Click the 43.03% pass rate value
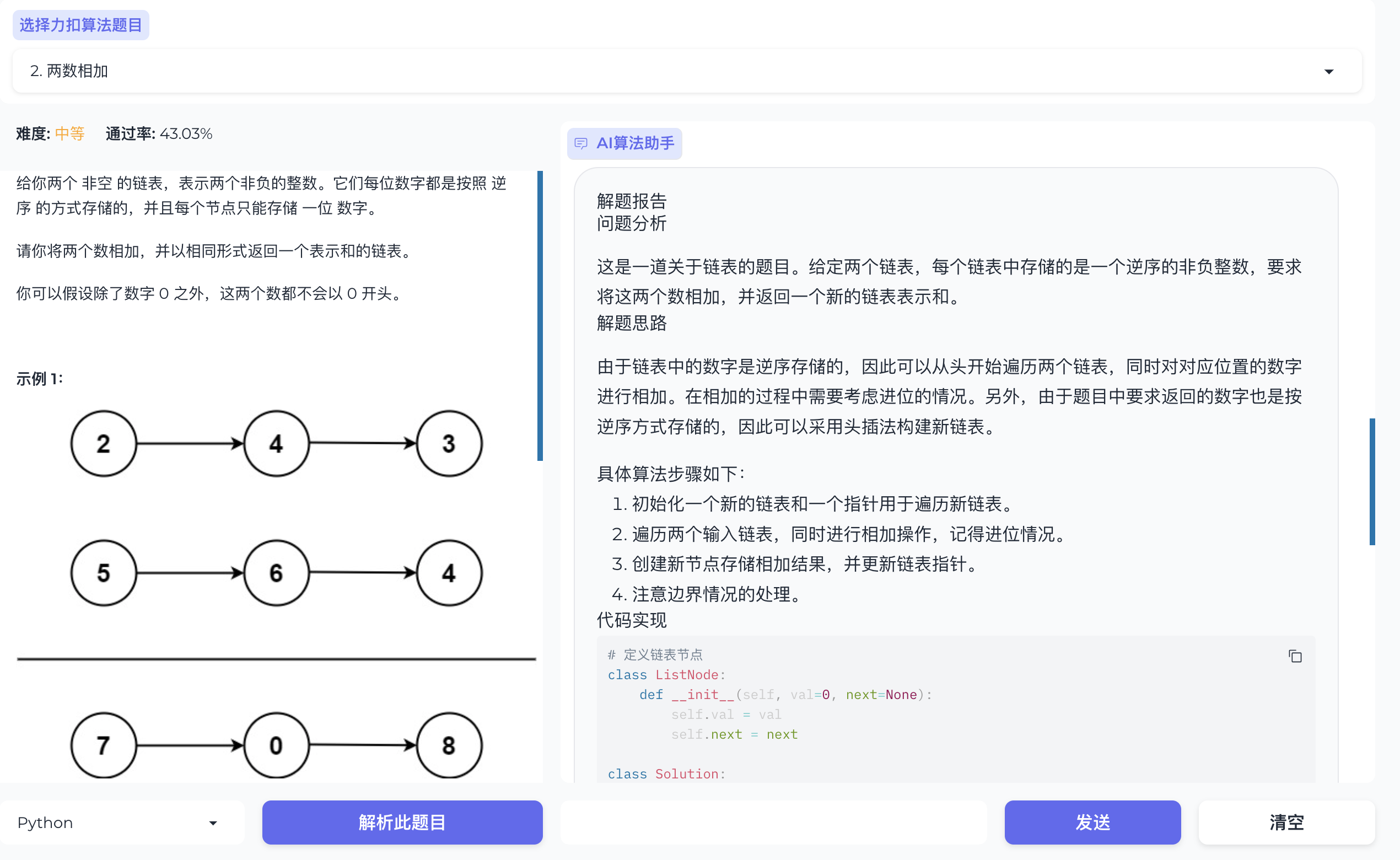1400x860 pixels. 185,133
